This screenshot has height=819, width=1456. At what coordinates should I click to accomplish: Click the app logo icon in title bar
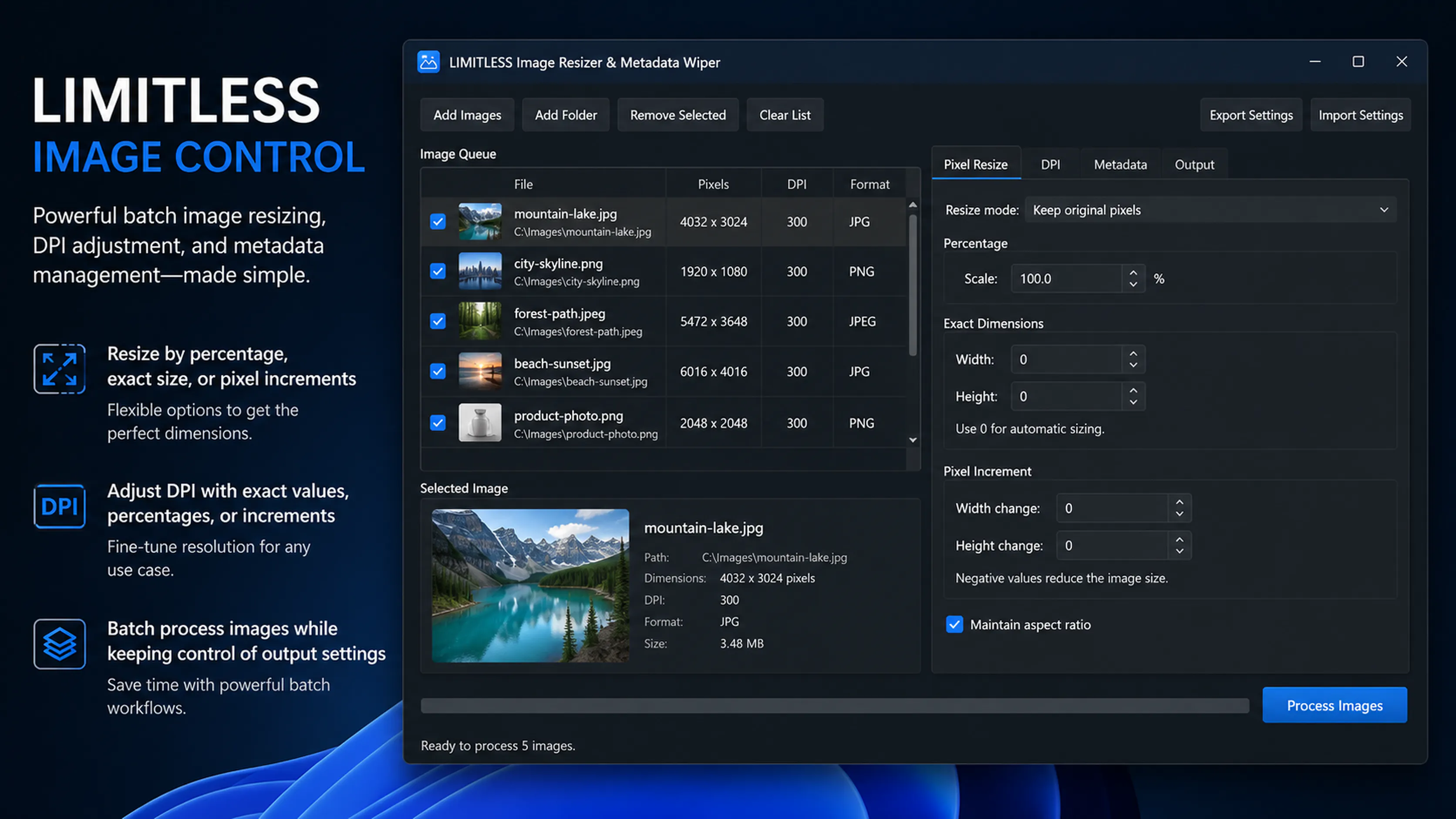(x=428, y=62)
